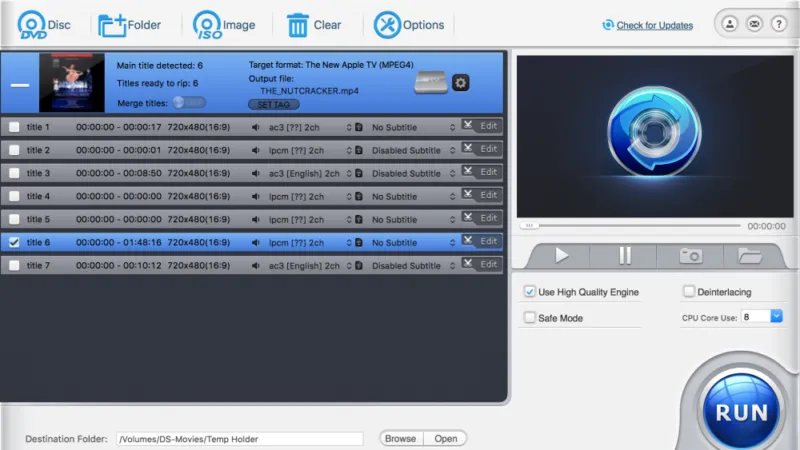Click Edit for title 3
Image resolution: width=800 pixels, height=450 pixels.
(x=488, y=171)
